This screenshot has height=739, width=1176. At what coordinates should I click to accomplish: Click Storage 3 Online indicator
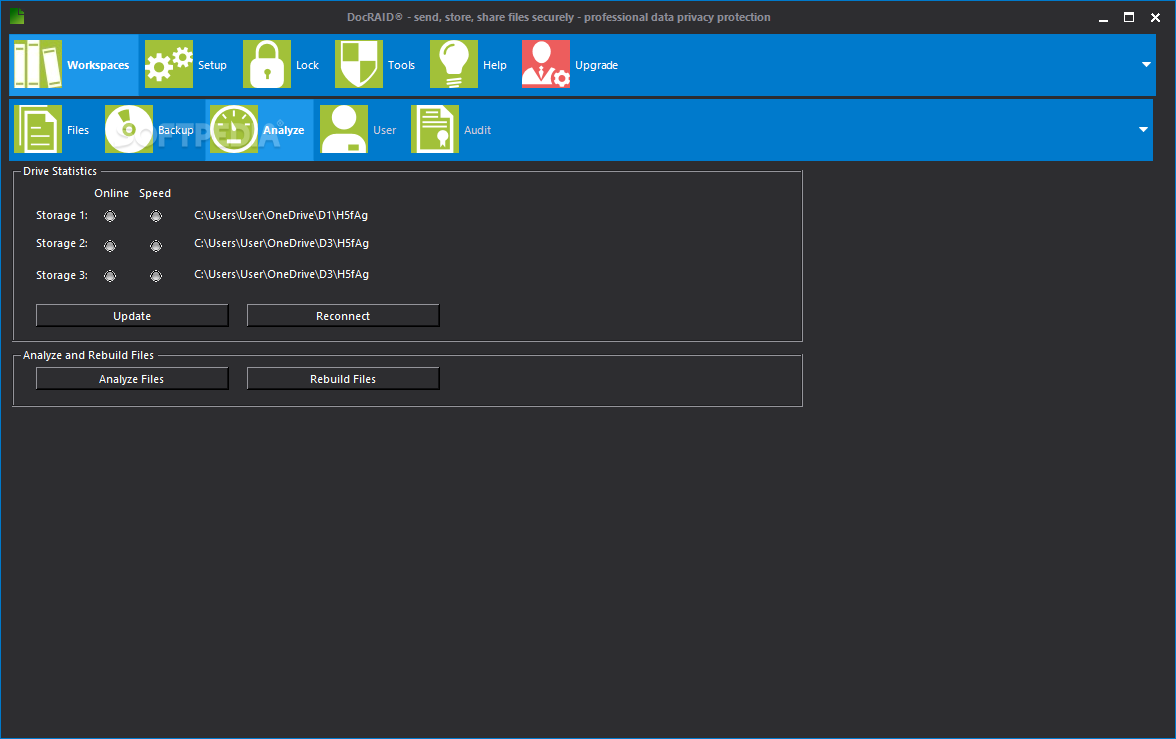pos(110,276)
